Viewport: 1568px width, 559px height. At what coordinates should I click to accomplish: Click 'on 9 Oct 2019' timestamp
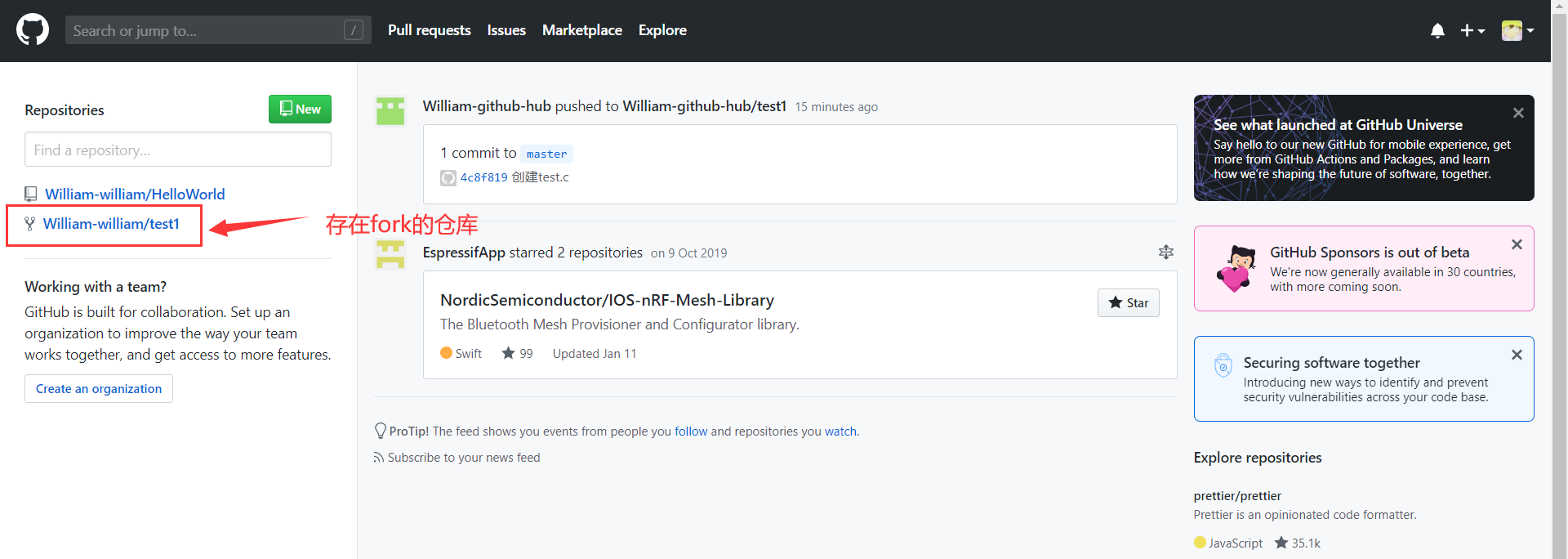tap(688, 253)
